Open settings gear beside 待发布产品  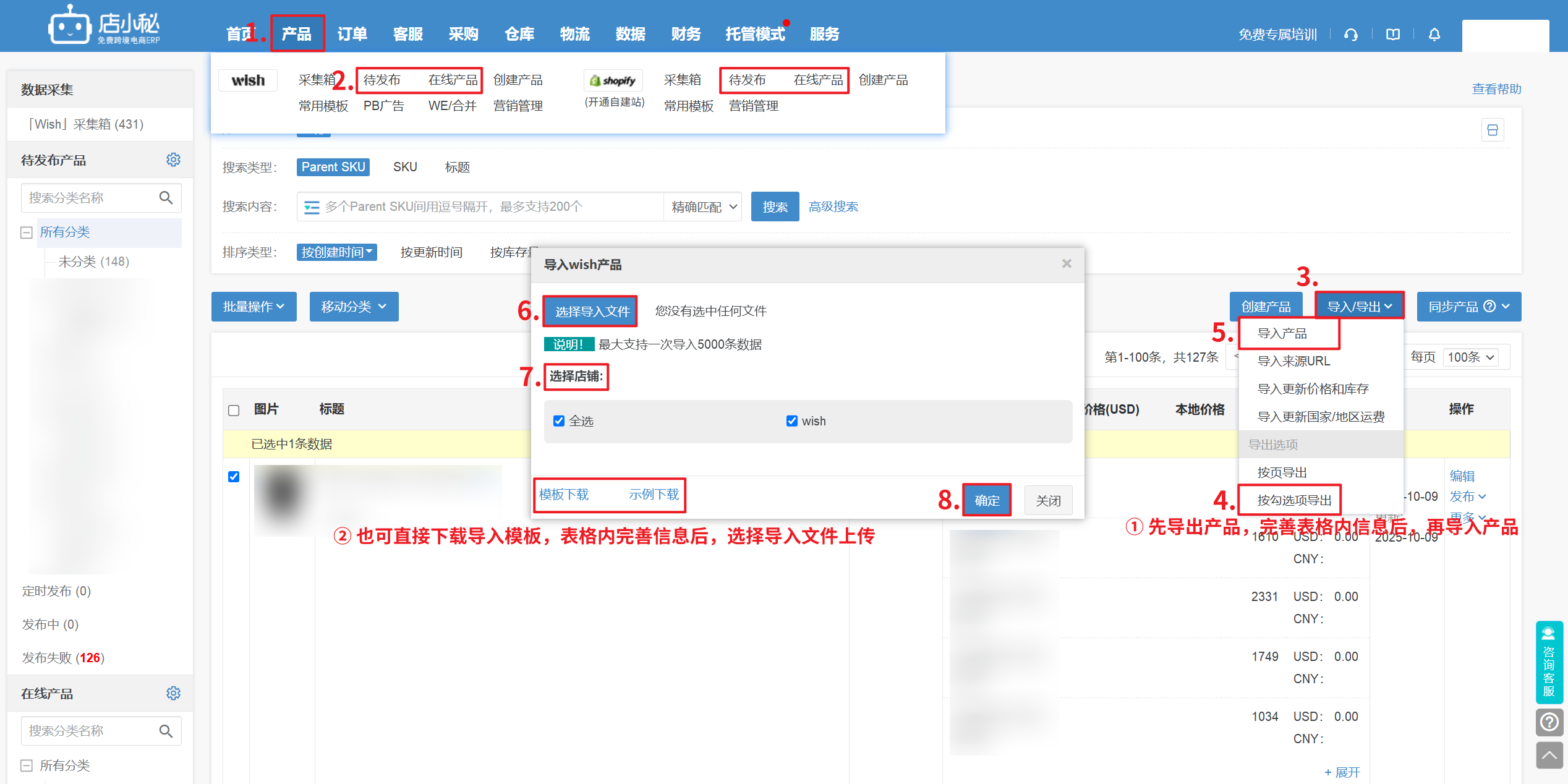[x=173, y=160]
